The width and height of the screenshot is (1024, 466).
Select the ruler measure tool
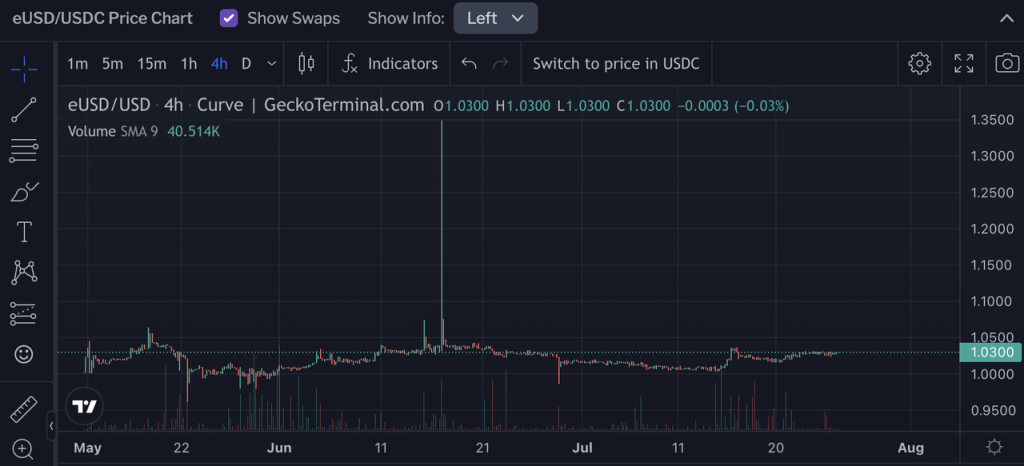(x=24, y=409)
